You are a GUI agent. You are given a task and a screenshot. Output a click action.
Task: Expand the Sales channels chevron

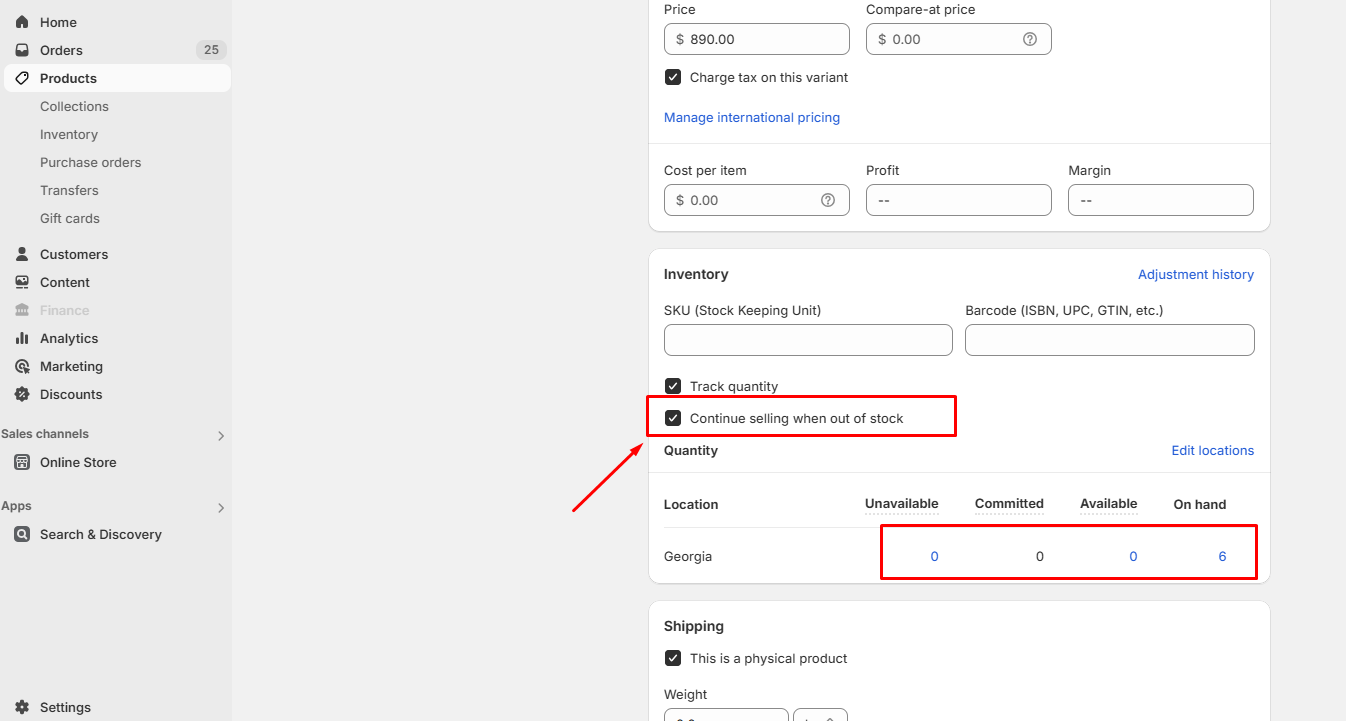[x=221, y=435]
